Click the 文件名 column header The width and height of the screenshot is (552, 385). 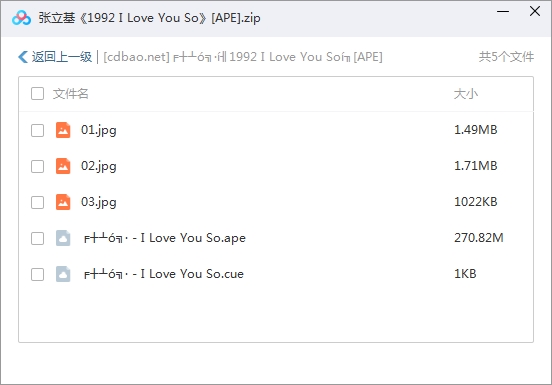(x=70, y=94)
